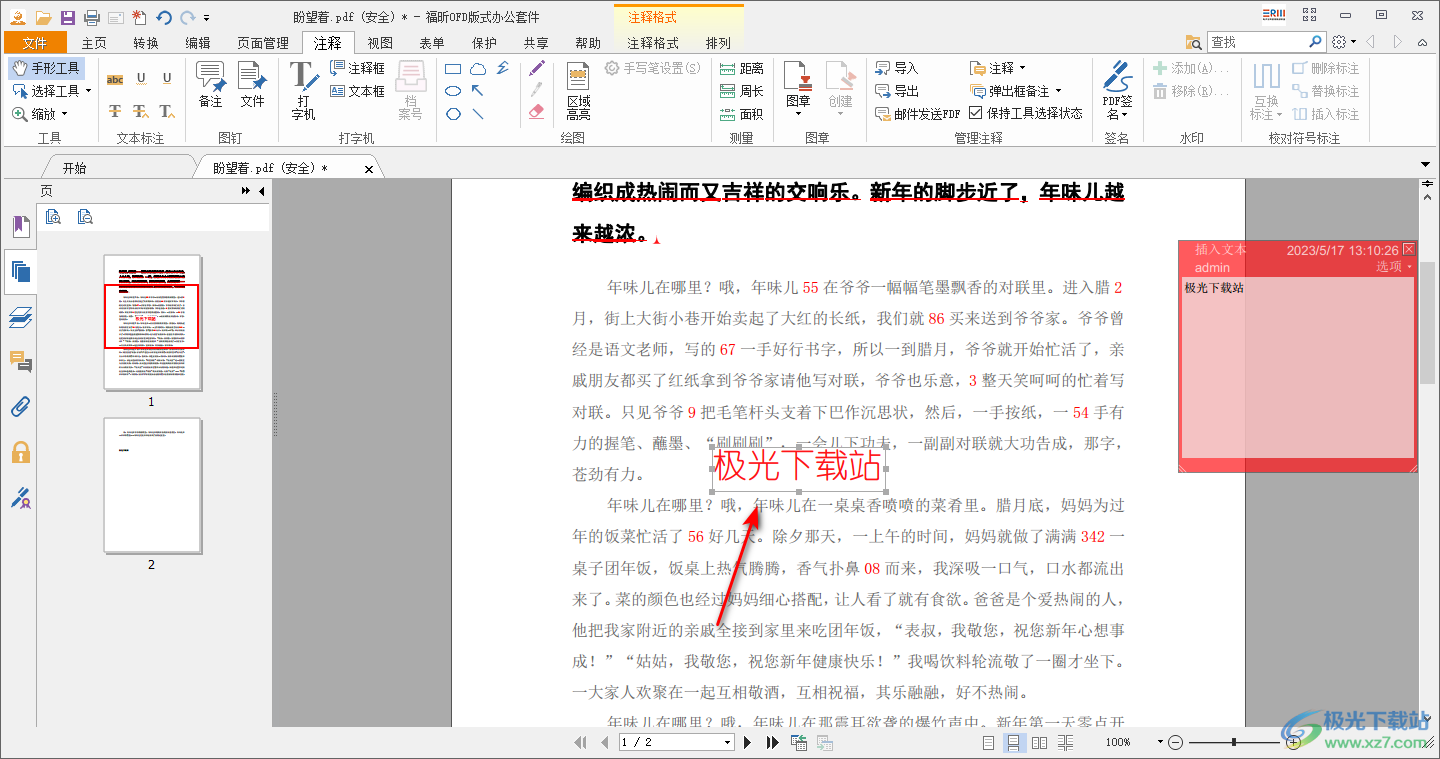Expand the 选择工具 dropdown
This screenshot has height=759, width=1440.
coord(88,91)
